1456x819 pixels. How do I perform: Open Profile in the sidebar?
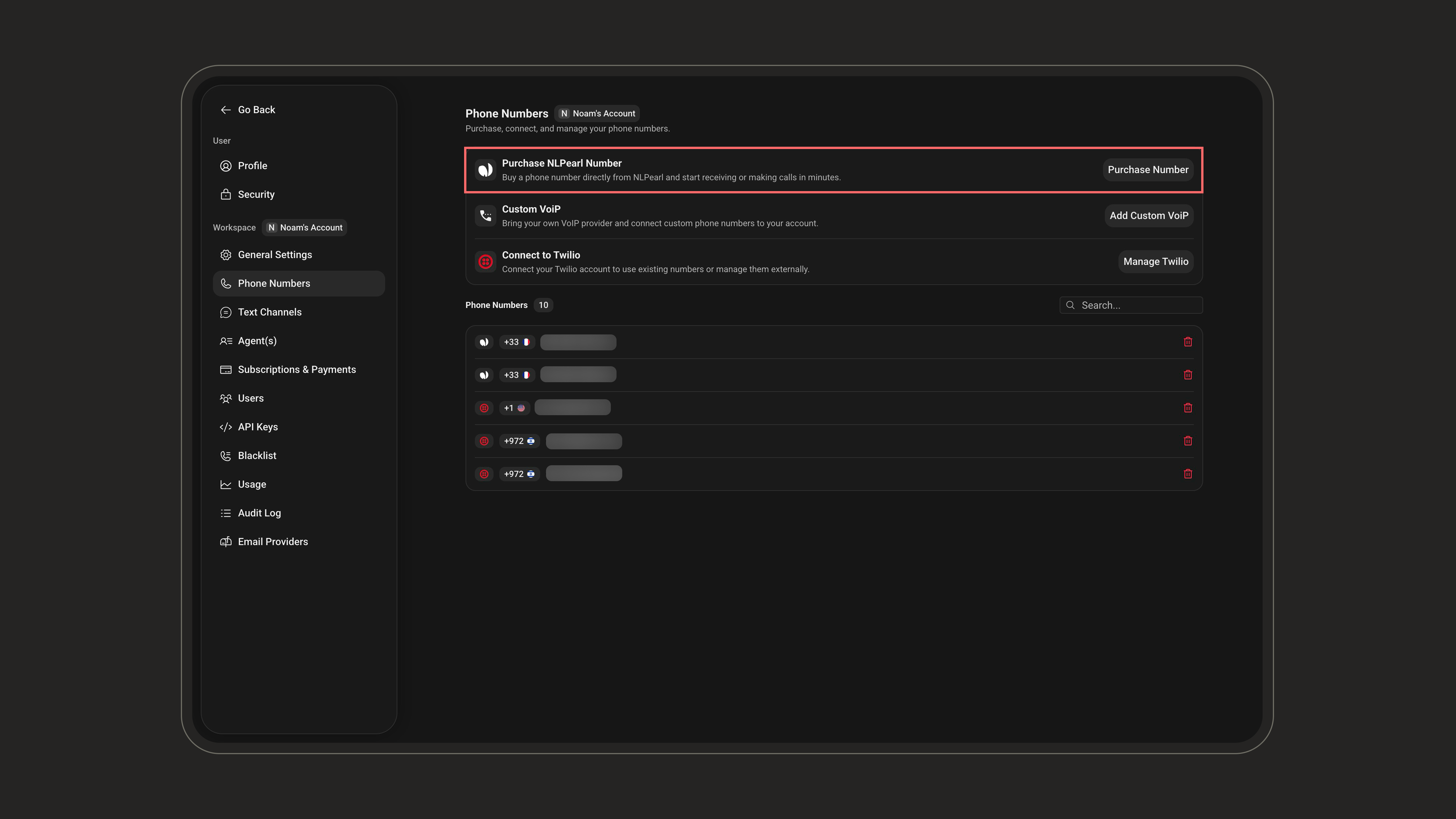click(x=298, y=166)
